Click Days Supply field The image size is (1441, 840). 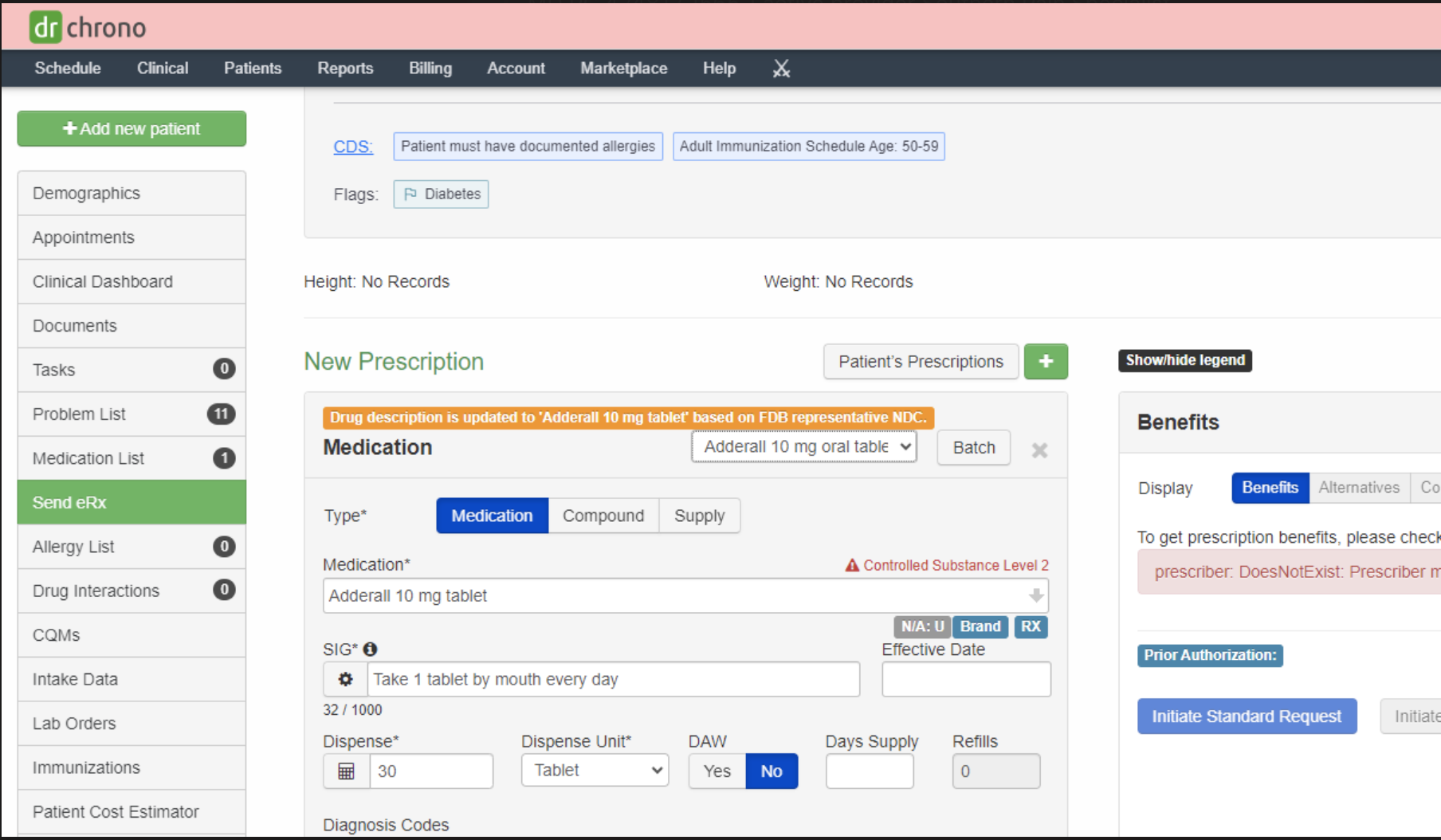870,771
